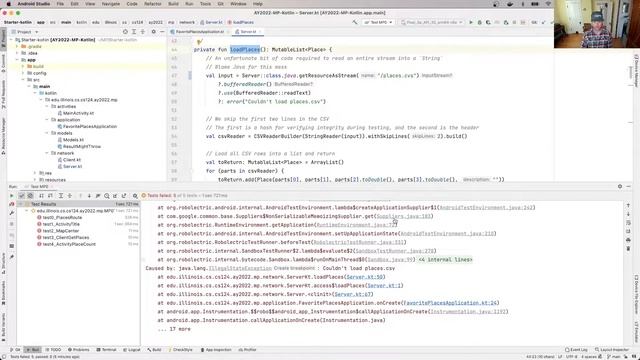The image size is (640, 360).
Task: Open the Refactor menu
Action: pyautogui.click(x=153, y=4)
